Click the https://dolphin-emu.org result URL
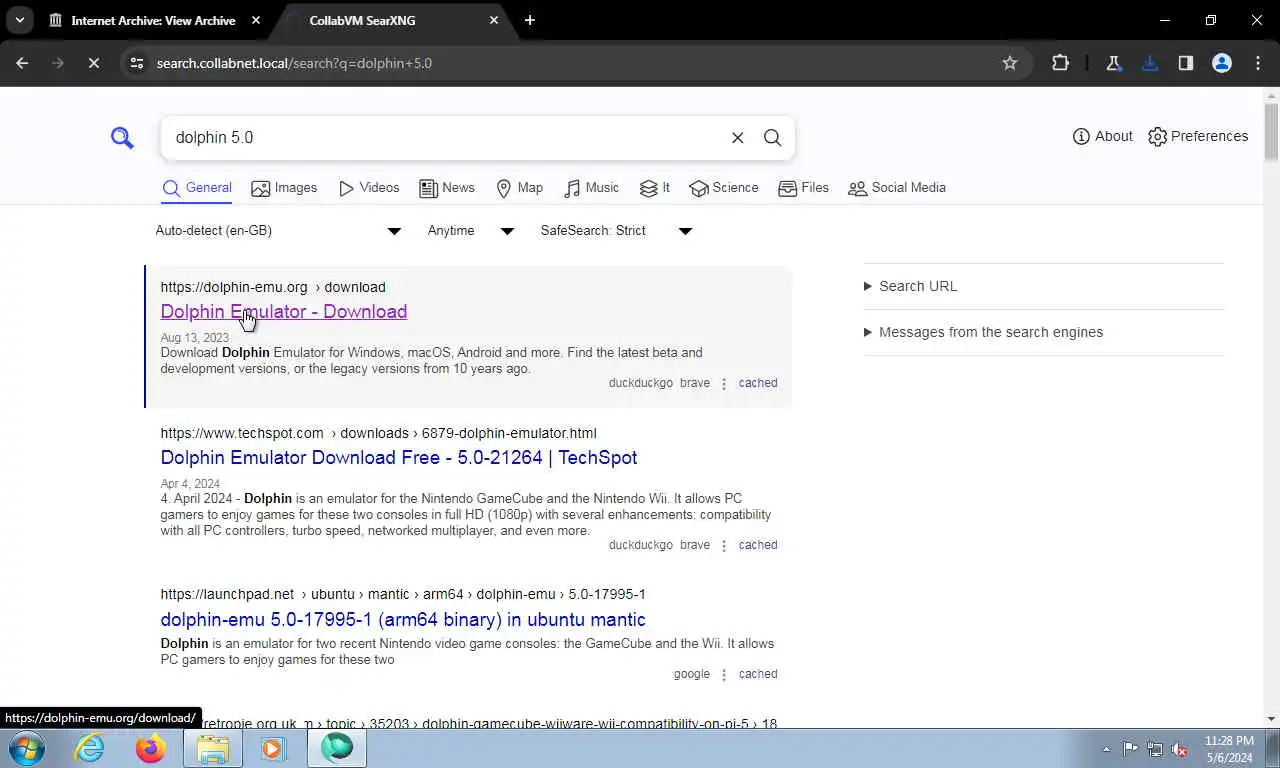Screen dimensions: 1280x768 [273, 287]
